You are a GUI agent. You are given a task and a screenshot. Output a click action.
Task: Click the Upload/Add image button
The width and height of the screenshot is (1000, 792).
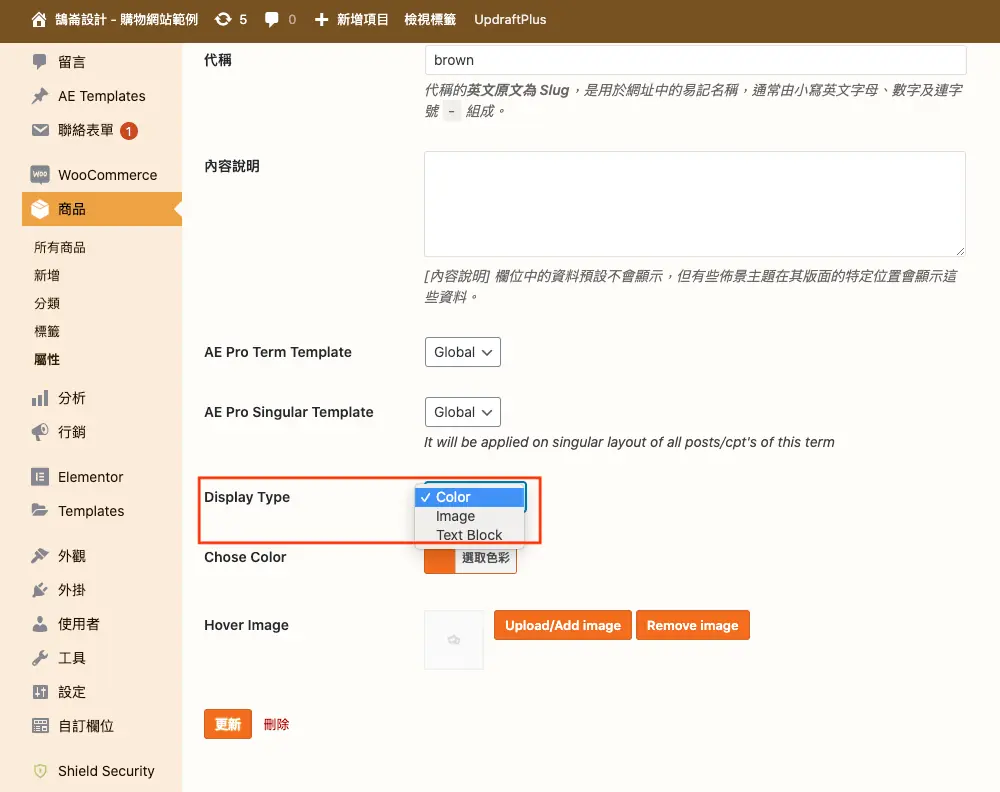tap(562, 625)
